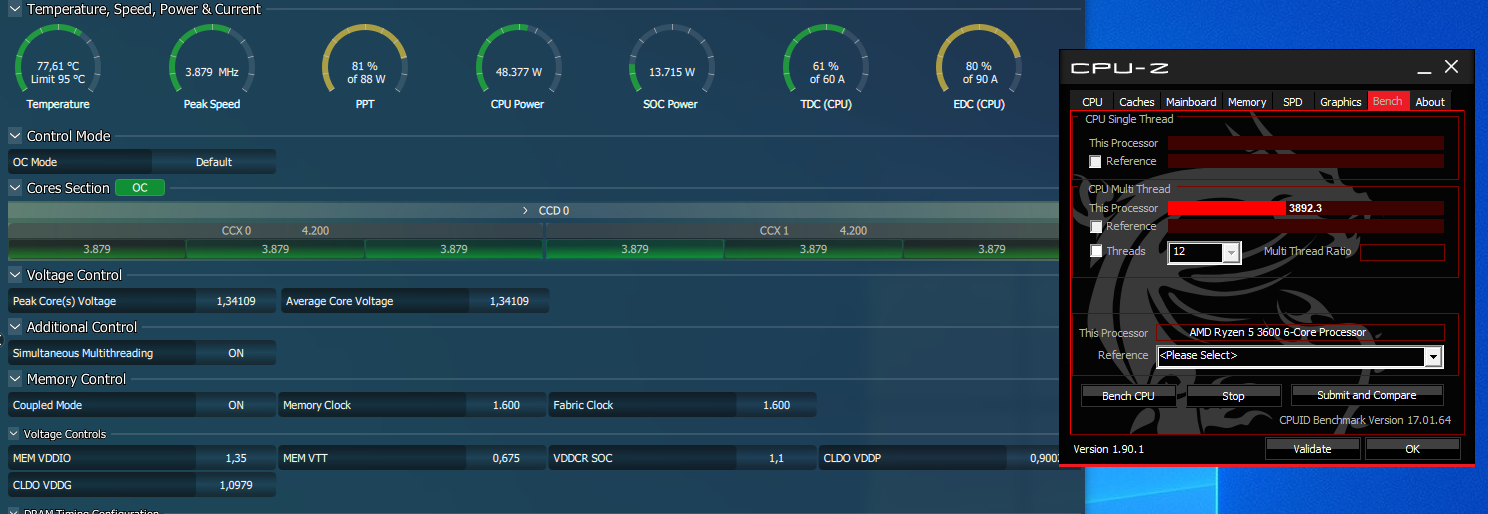Viewport: 1488px width, 514px height.
Task: Click the MEM VDDIO 1,35 value
Action: point(236,458)
